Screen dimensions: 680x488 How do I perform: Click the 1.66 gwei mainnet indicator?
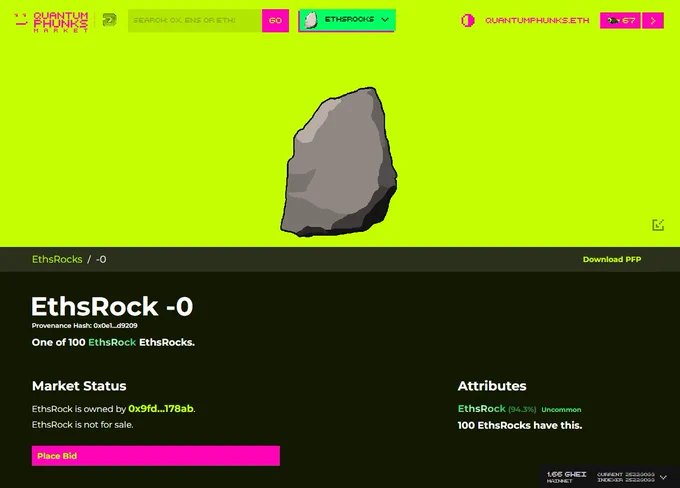click(566, 477)
